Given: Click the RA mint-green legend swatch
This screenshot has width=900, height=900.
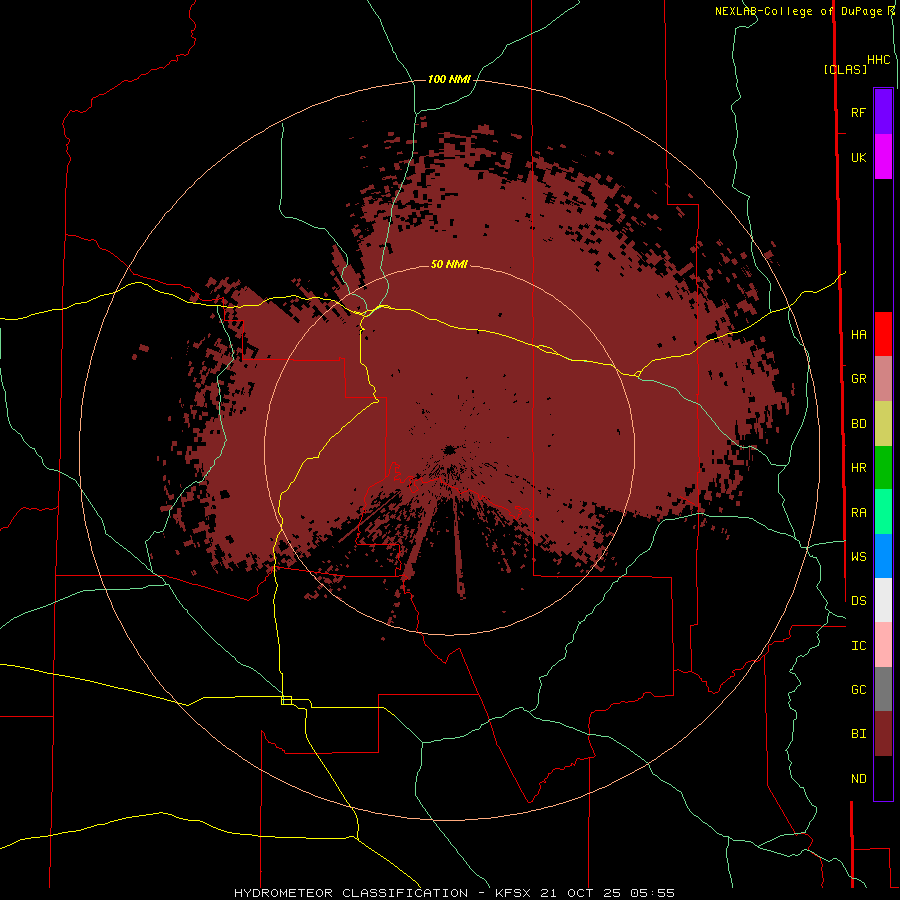Looking at the screenshot, I should (x=883, y=512).
